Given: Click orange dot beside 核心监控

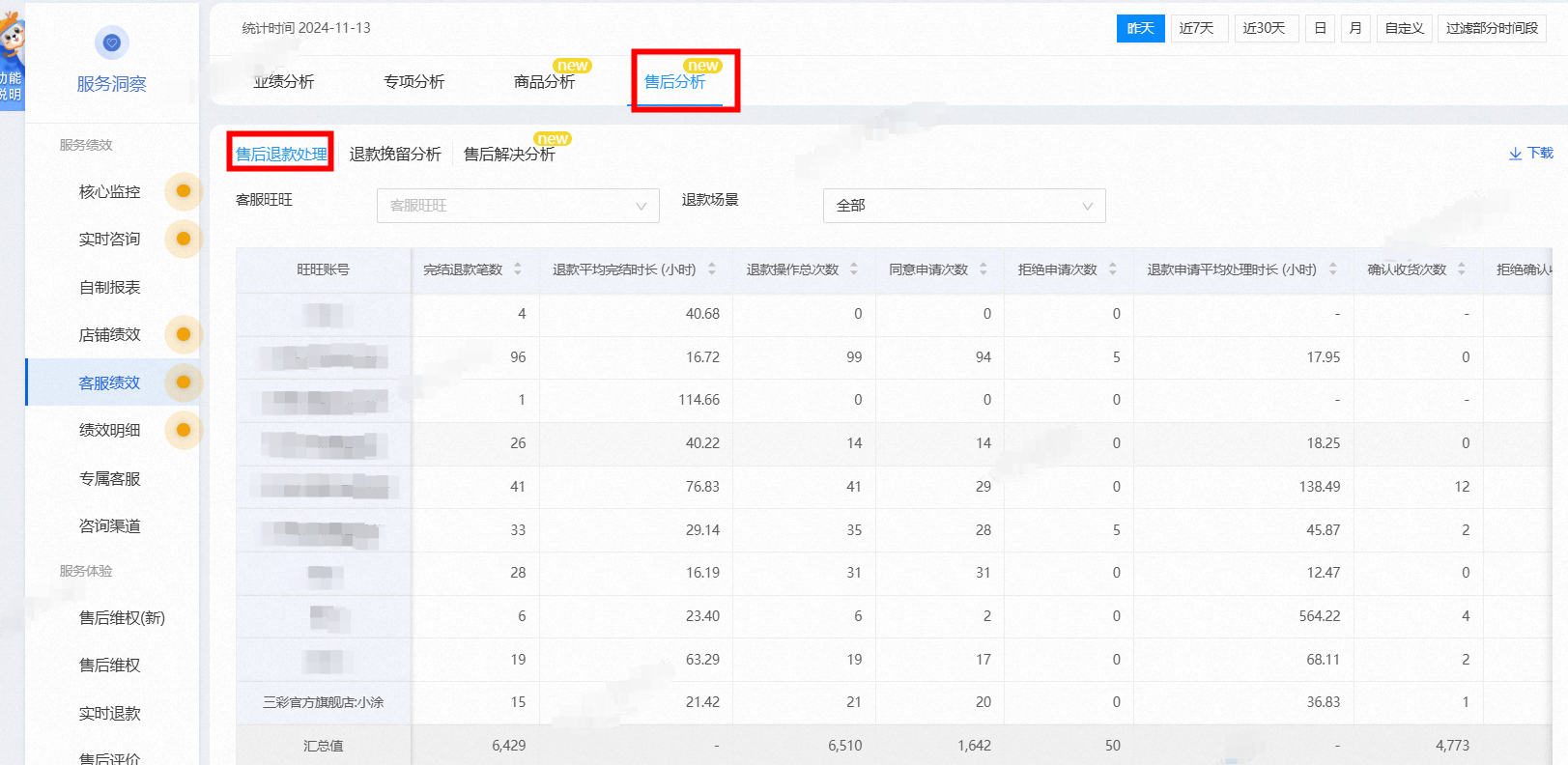Looking at the screenshot, I should [x=184, y=191].
